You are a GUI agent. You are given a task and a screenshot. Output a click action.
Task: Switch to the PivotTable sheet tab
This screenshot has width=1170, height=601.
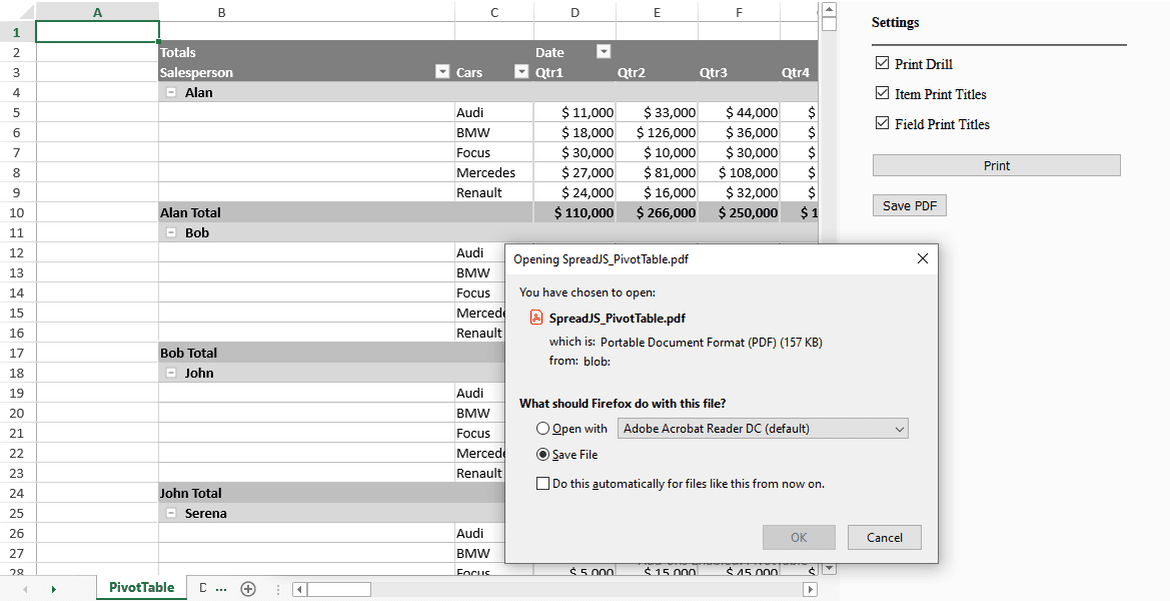click(x=140, y=588)
